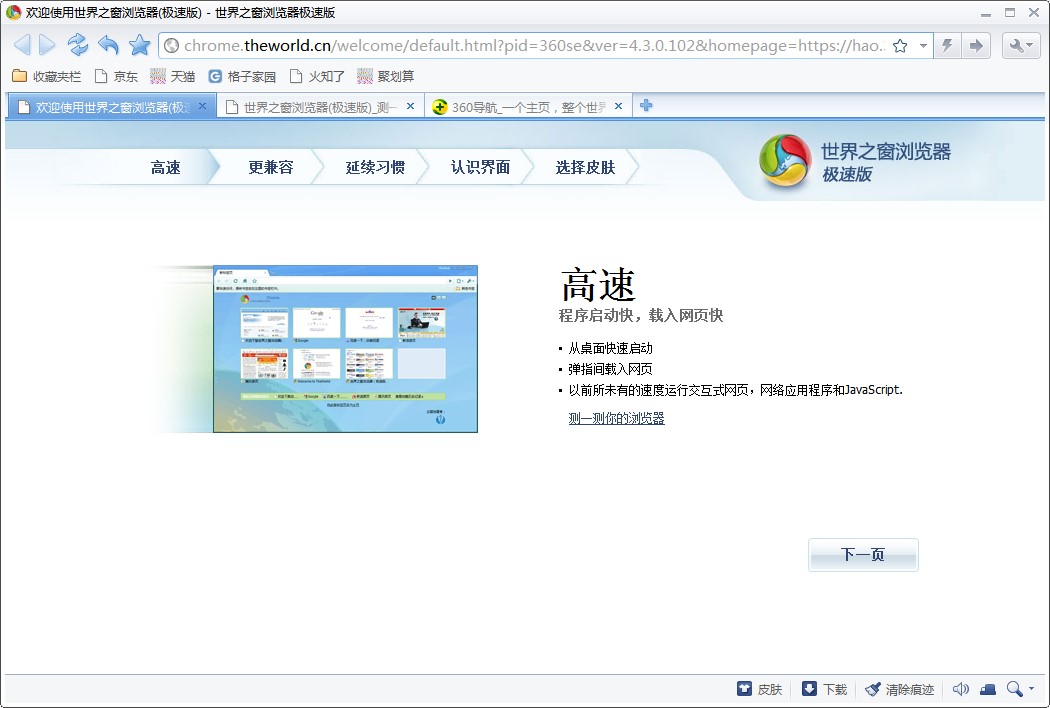Click the forward navigation arrow
The image size is (1050, 708).
[46, 45]
